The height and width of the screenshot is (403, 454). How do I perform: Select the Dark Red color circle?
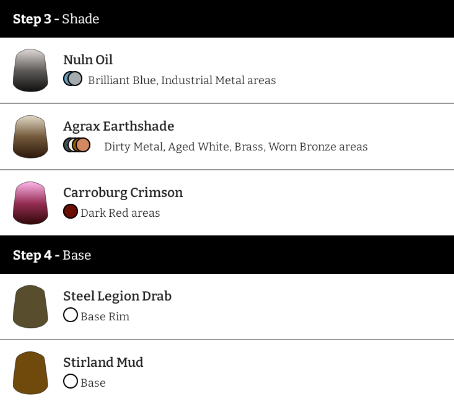pyautogui.click(x=70, y=212)
